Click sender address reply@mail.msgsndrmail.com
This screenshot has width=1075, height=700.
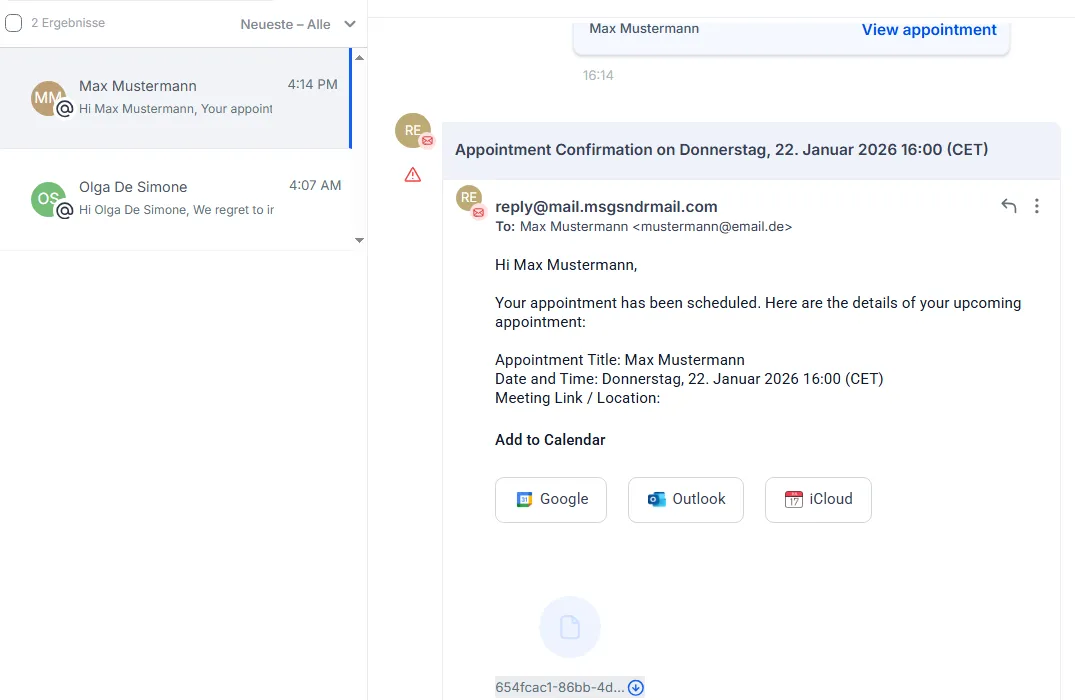(606, 206)
